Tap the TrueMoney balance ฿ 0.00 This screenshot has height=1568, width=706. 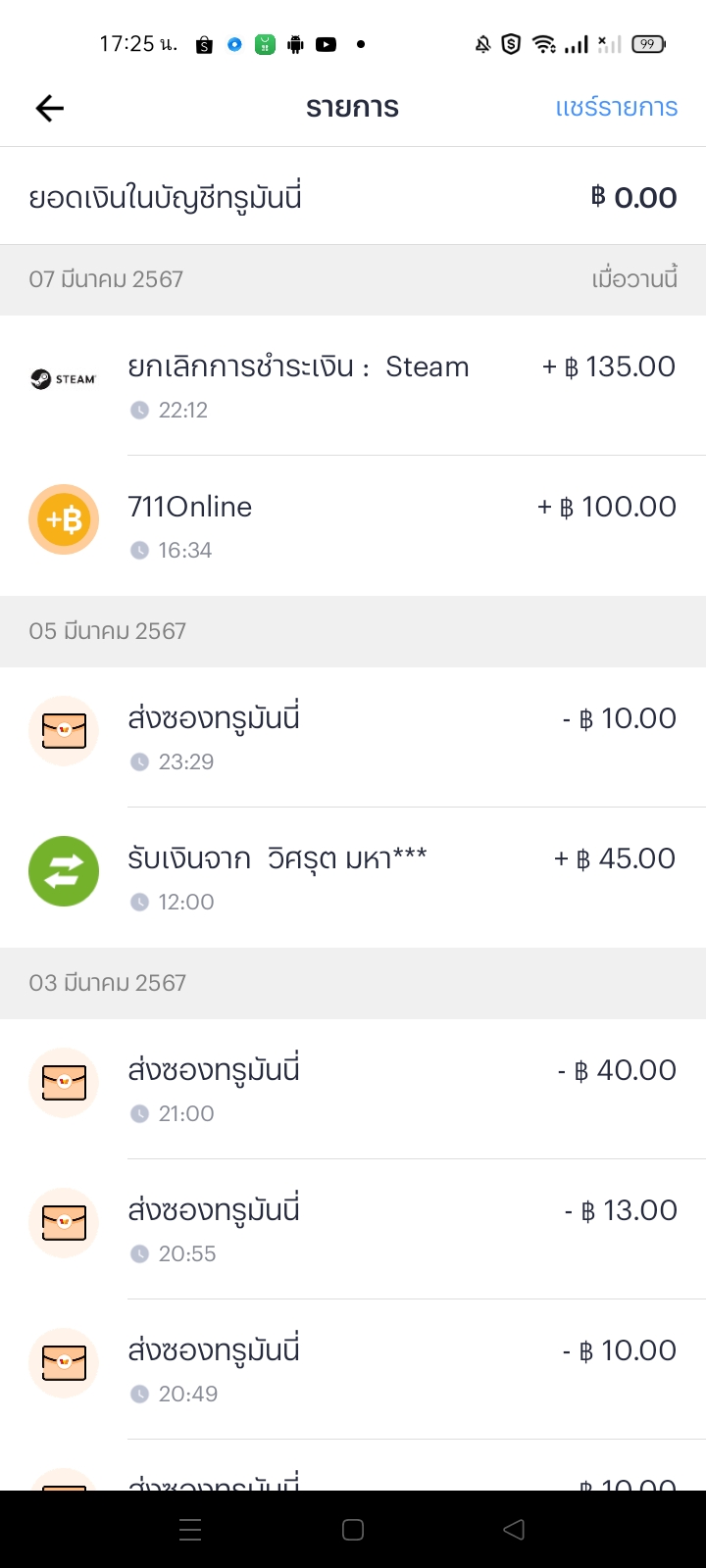tap(633, 198)
